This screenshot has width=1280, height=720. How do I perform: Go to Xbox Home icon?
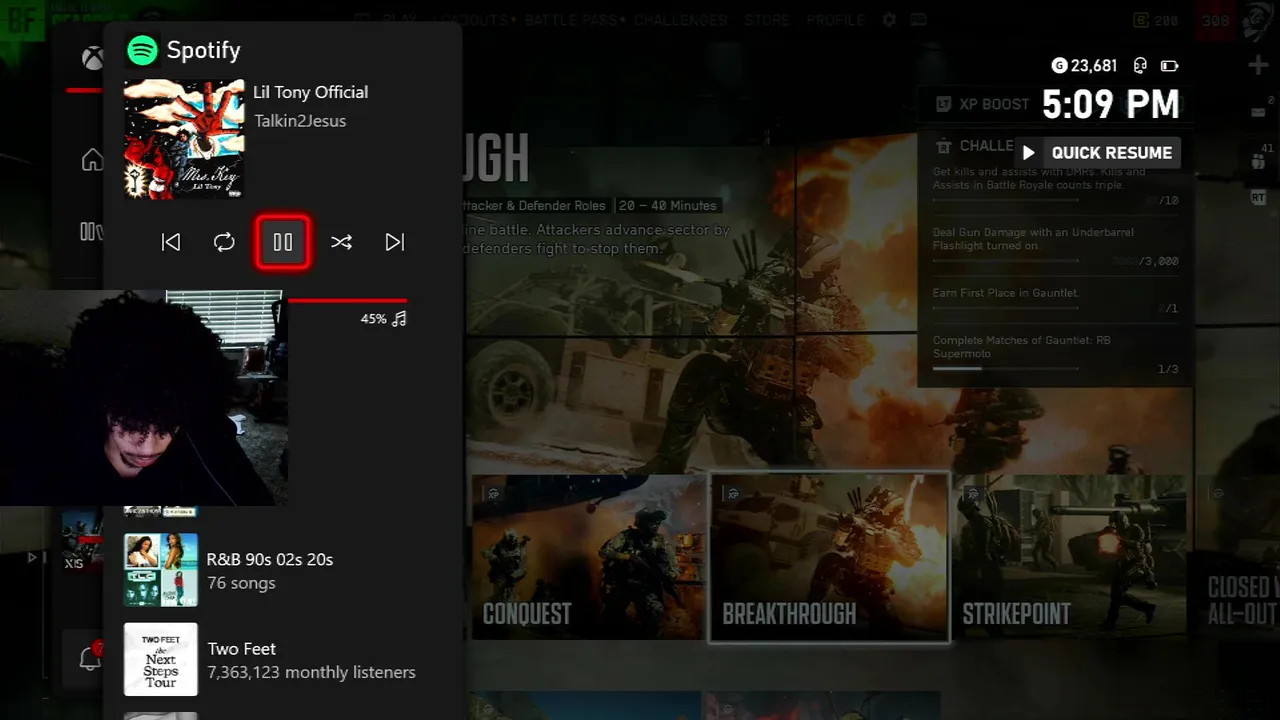click(x=92, y=160)
